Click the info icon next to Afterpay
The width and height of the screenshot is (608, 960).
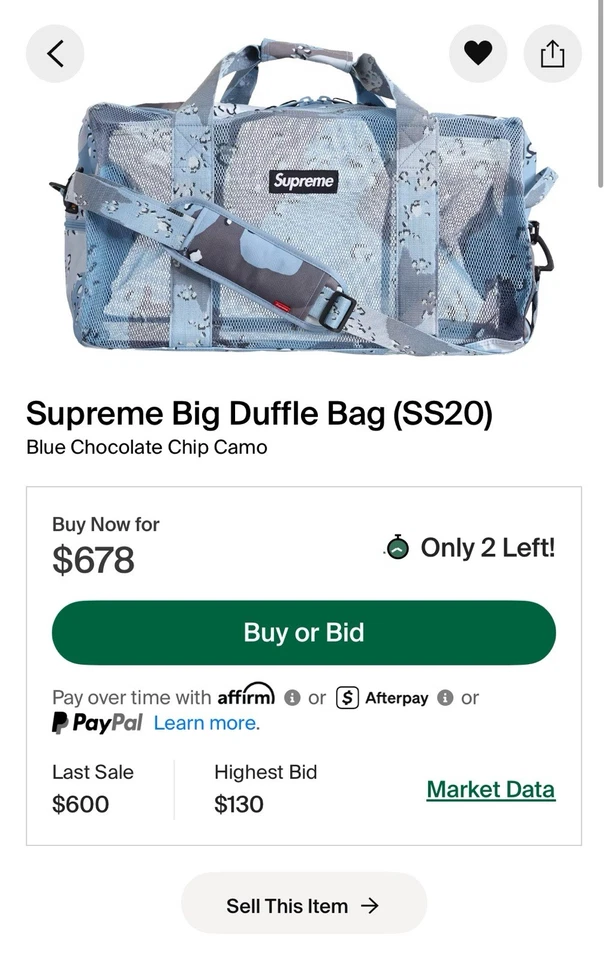(x=444, y=697)
